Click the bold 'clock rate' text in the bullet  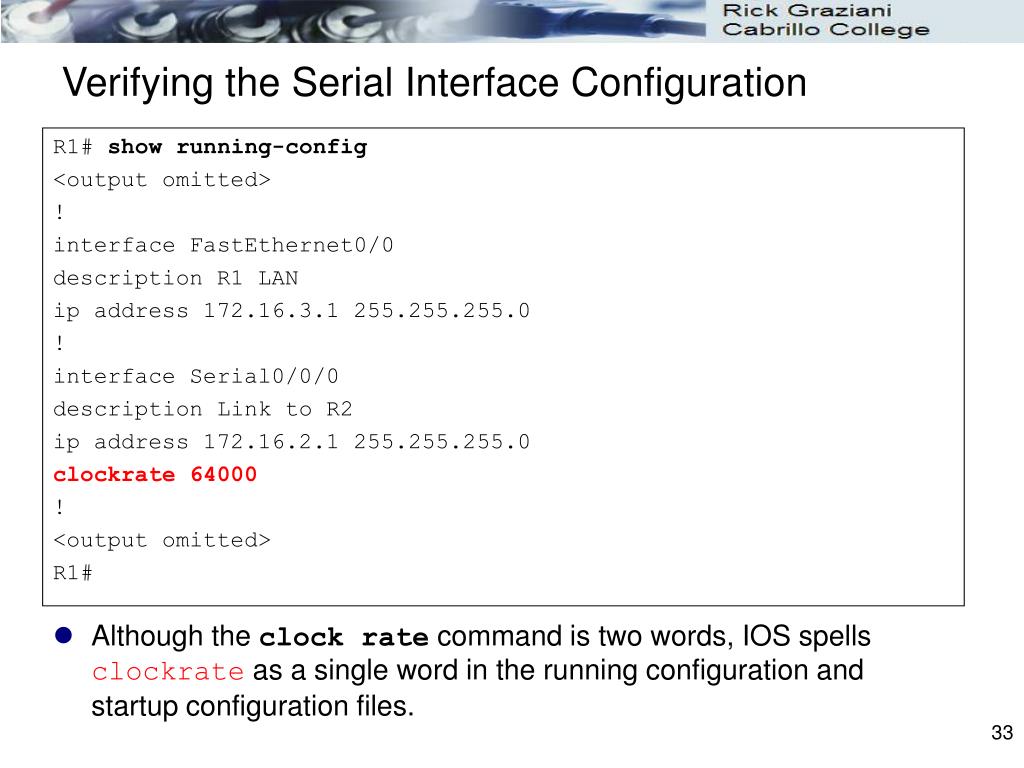(344, 637)
